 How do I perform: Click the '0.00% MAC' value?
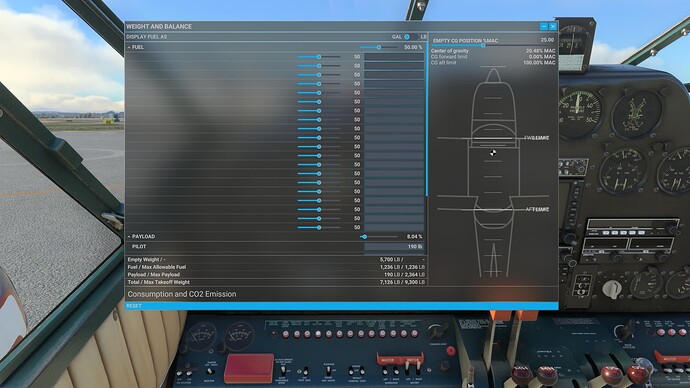(x=542, y=57)
